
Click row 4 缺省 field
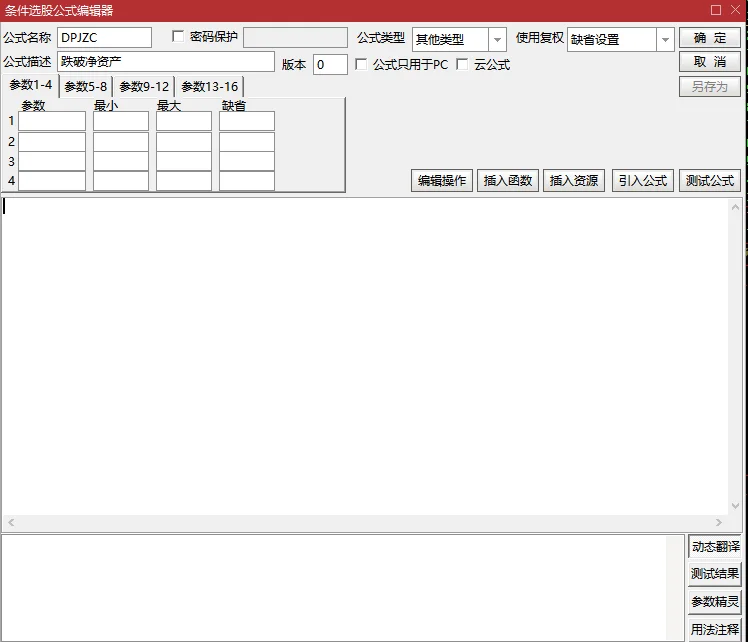click(x=247, y=181)
